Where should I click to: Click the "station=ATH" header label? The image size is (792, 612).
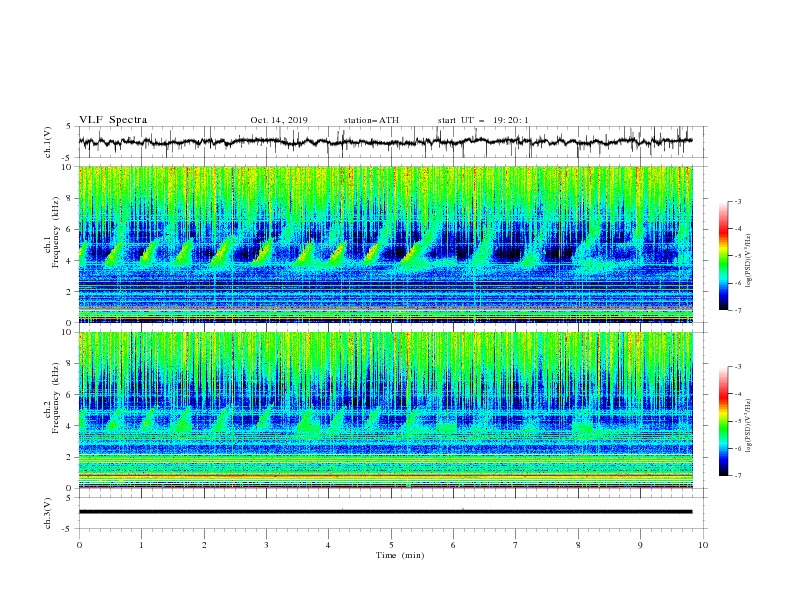[371, 120]
